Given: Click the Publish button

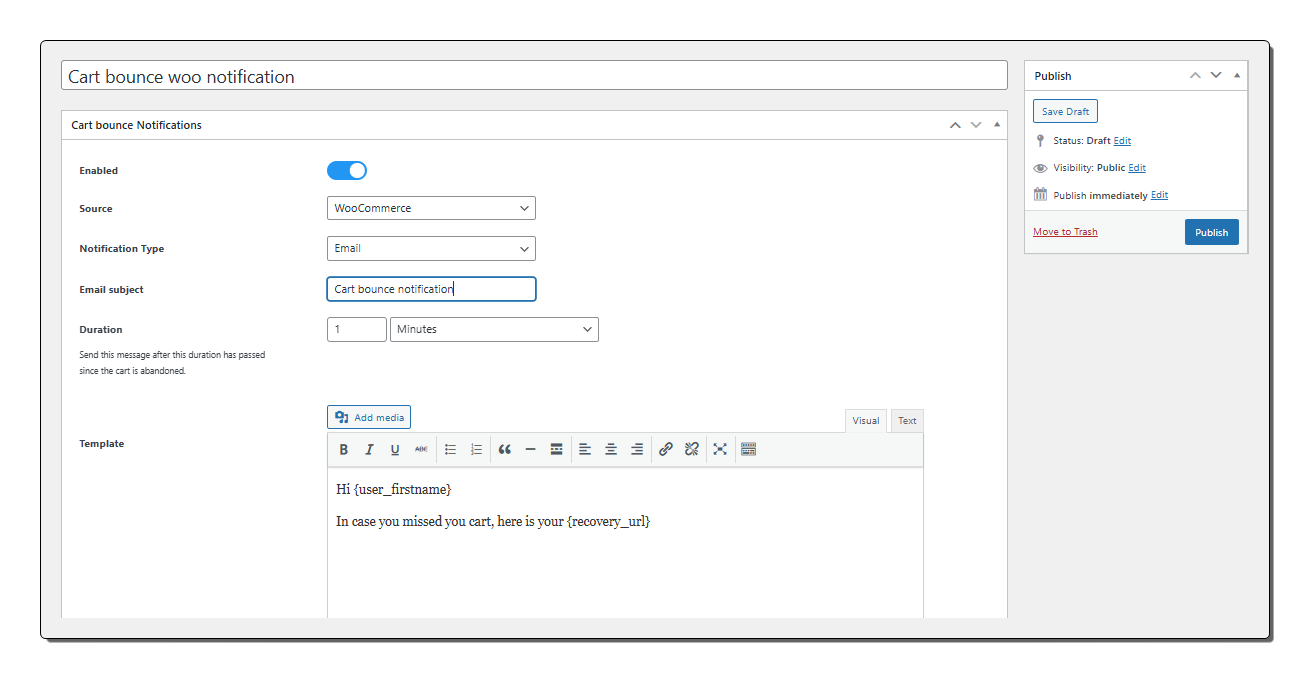Looking at the screenshot, I should point(1211,232).
